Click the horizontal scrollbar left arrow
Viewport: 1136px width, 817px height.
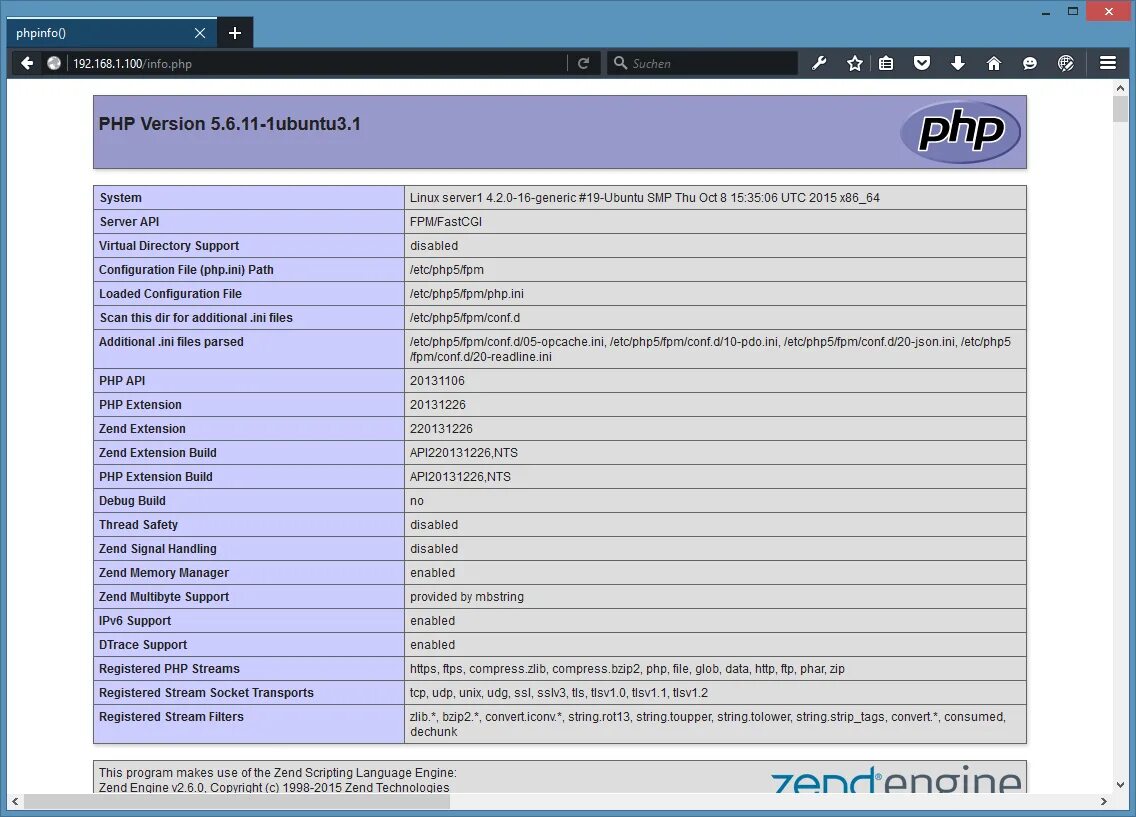point(14,801)
